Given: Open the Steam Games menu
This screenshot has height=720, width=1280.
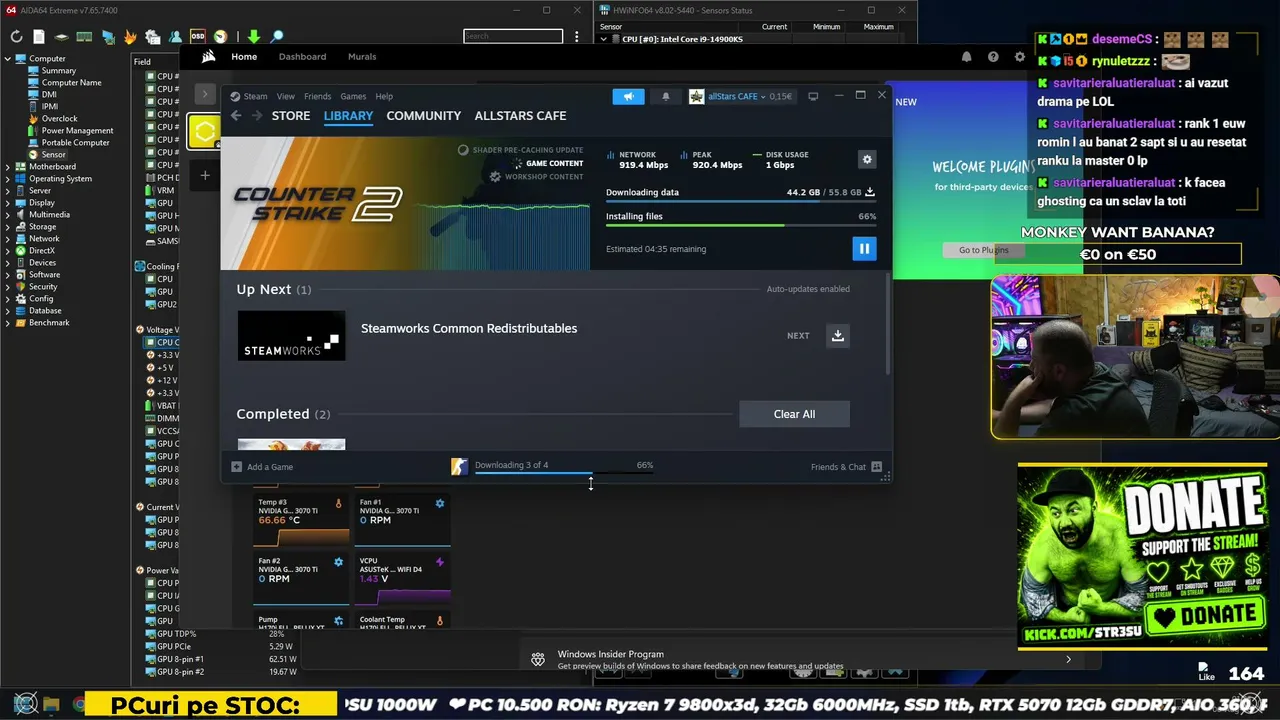Looking at the screenshot, I should click(353, 97).
